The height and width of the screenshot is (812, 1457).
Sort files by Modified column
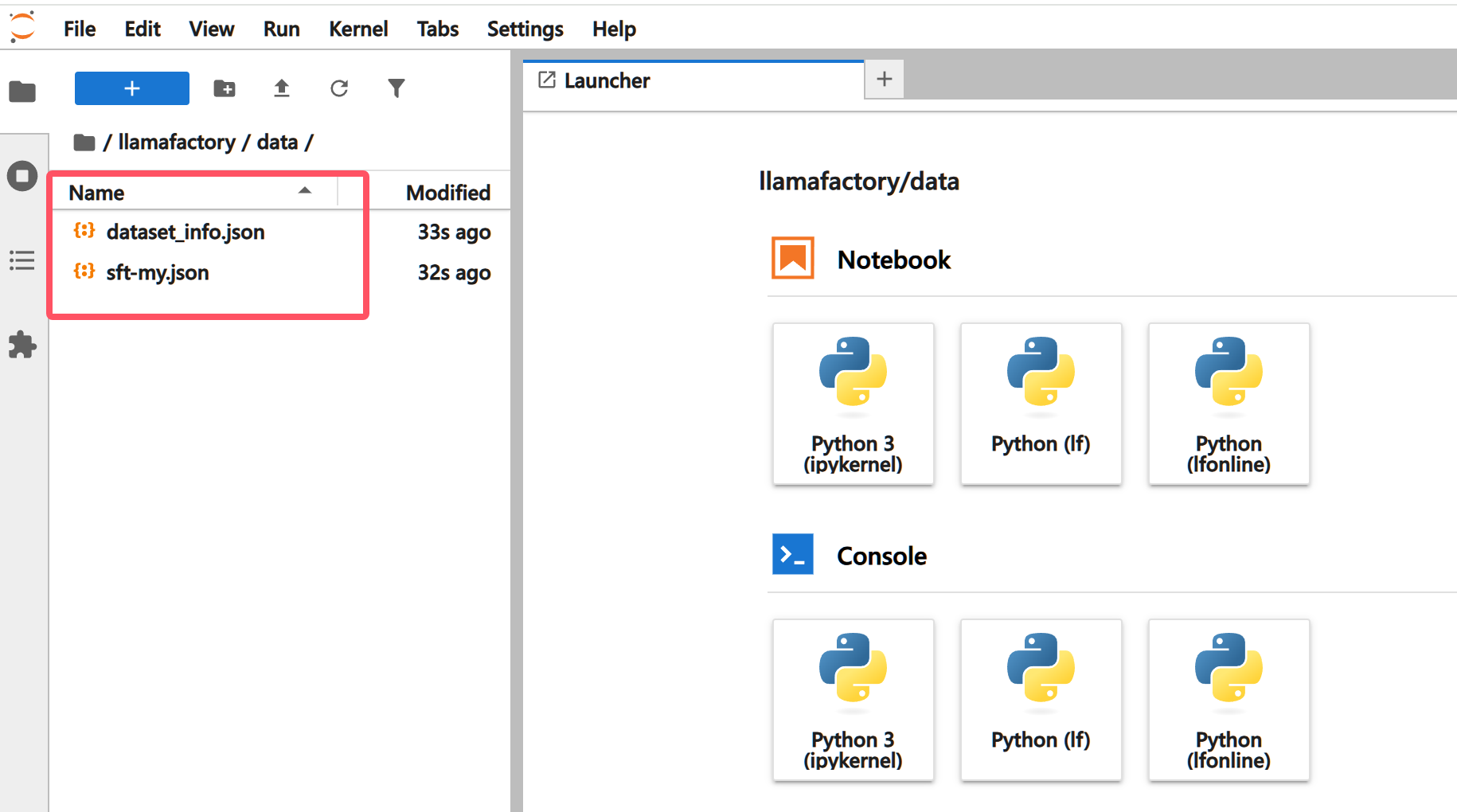(x=447, y=193)
